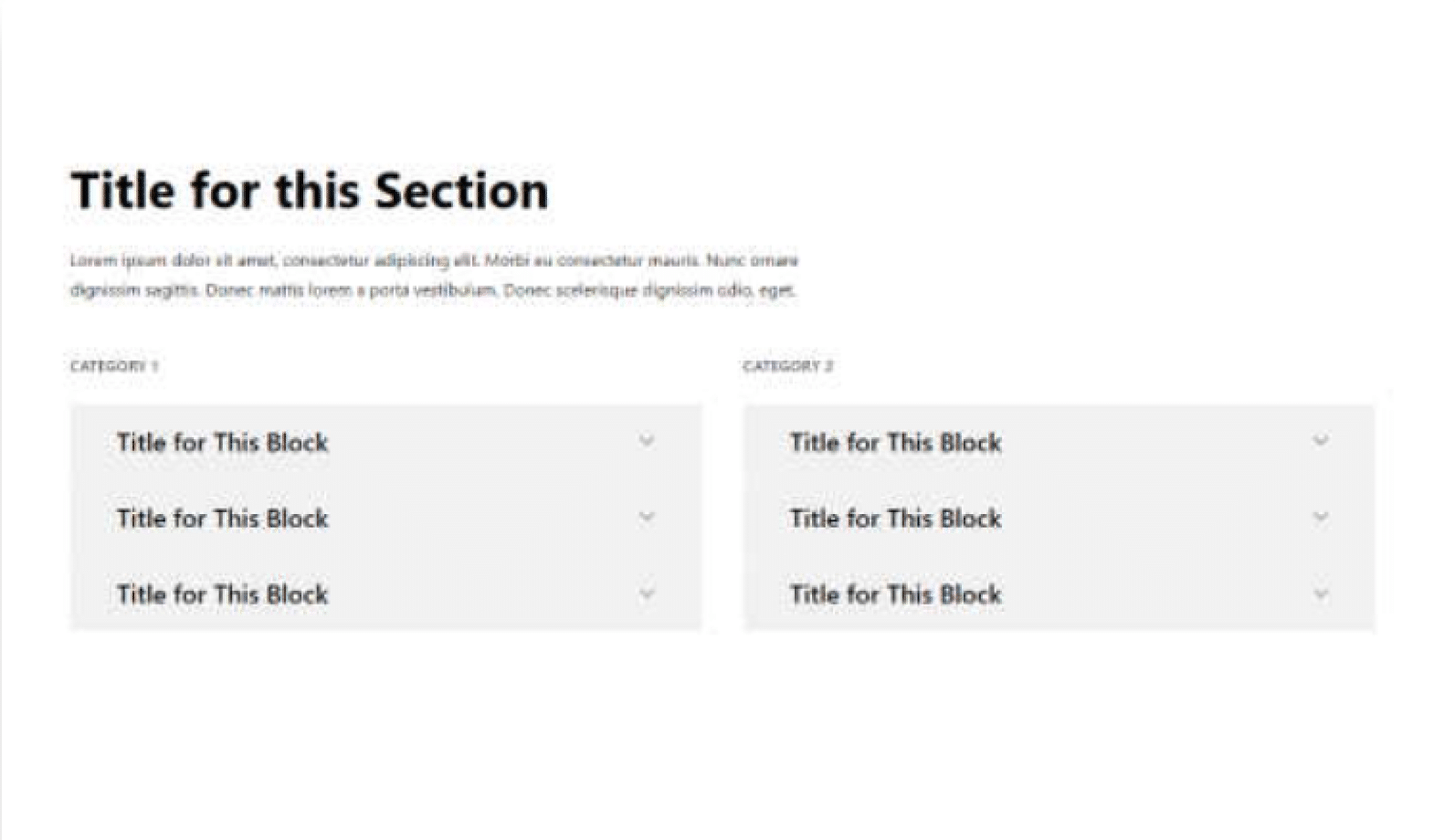Click the chevron of Category 1's first block
1455x840 pixels.
(647, 442)
